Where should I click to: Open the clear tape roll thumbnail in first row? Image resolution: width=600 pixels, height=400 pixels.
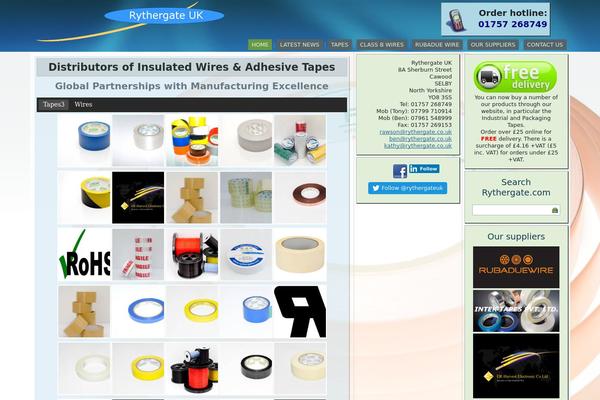(x=138, y=140)
